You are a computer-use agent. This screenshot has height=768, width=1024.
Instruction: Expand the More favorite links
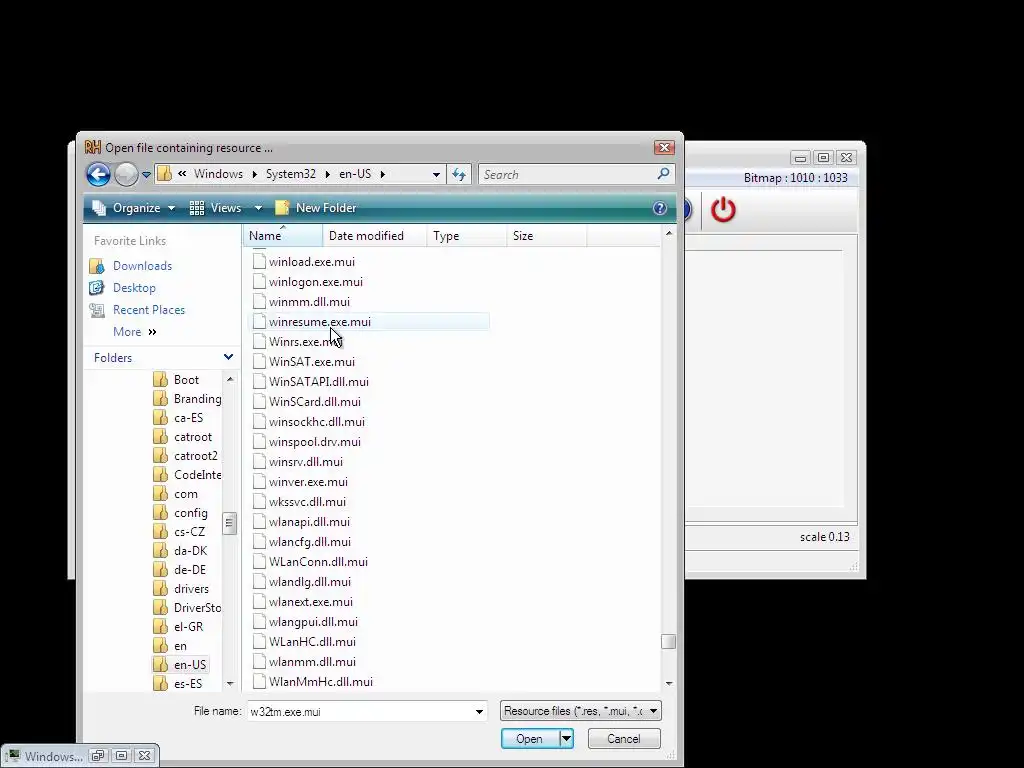pos(135,332)
